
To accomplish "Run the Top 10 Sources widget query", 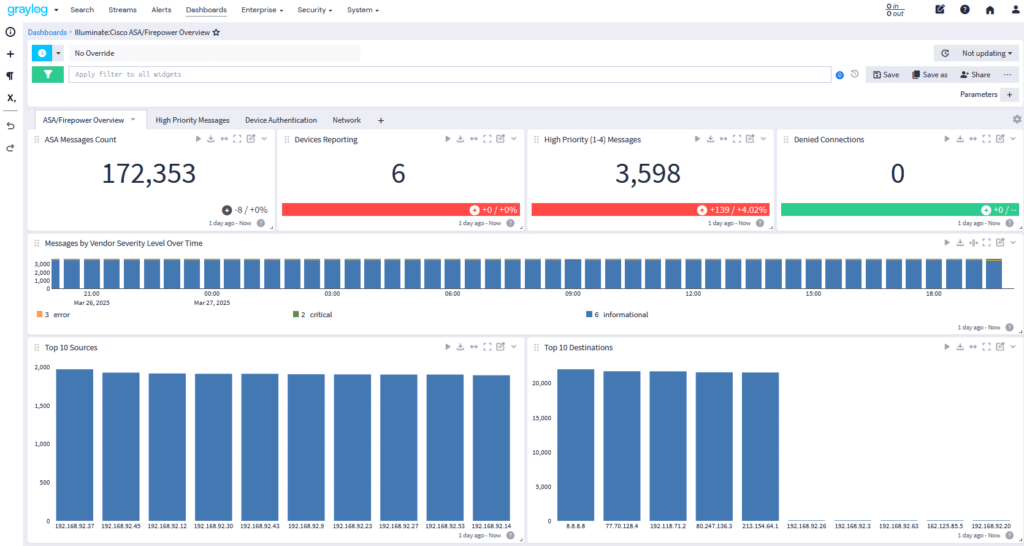I will click(x=448, y=347).
